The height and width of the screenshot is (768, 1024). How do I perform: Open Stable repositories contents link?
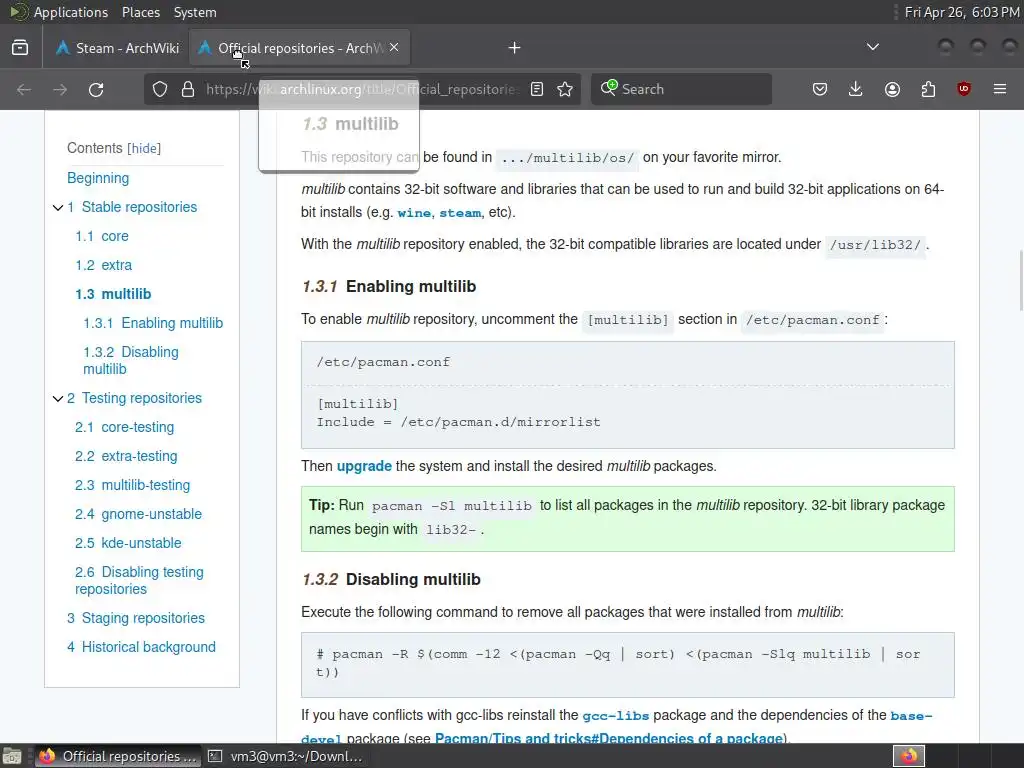point(132,207)
